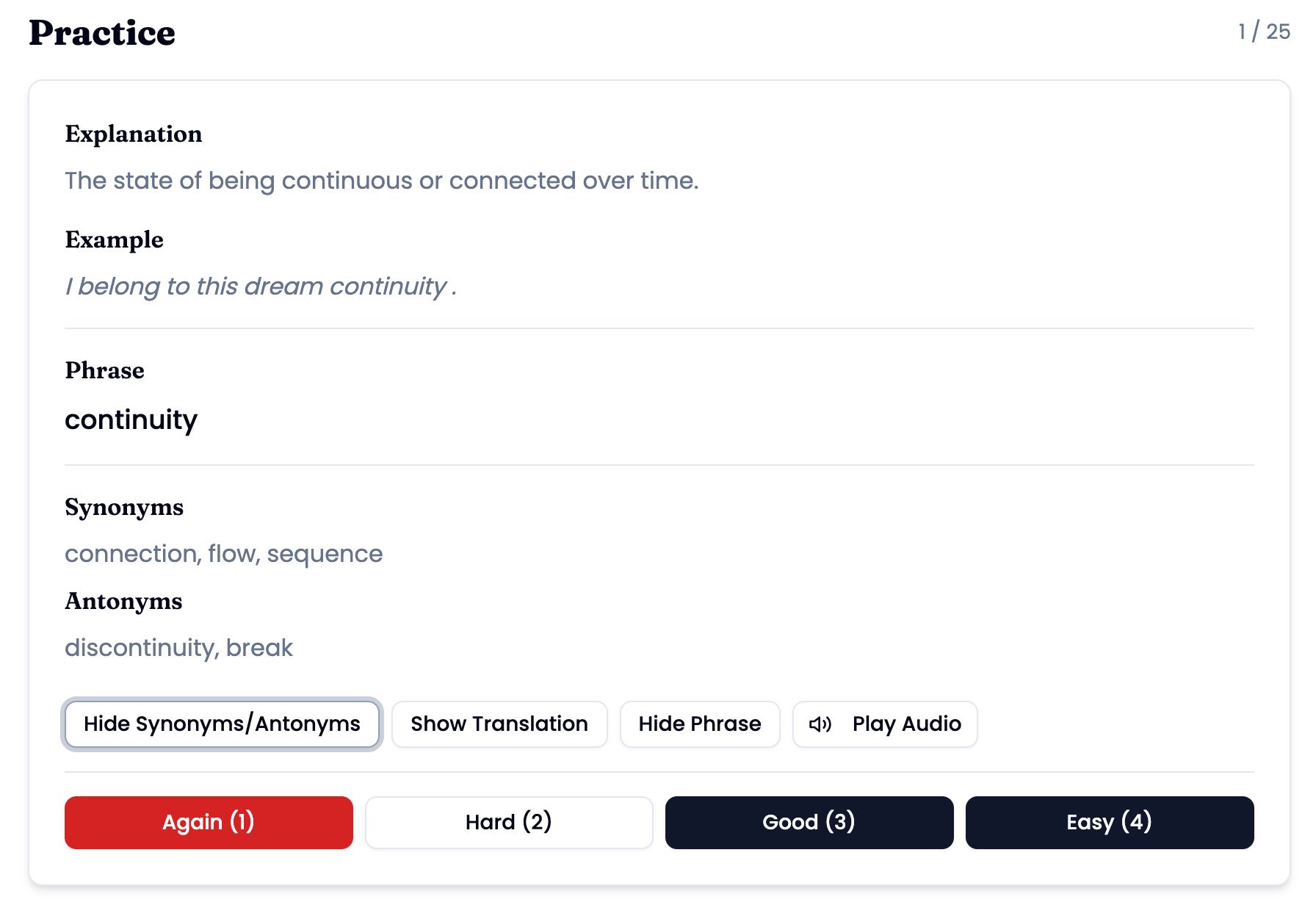The width and height of the screenshot is (1316, 905).
Task: Show the translation of the phrase
Action: coord(499,724)
